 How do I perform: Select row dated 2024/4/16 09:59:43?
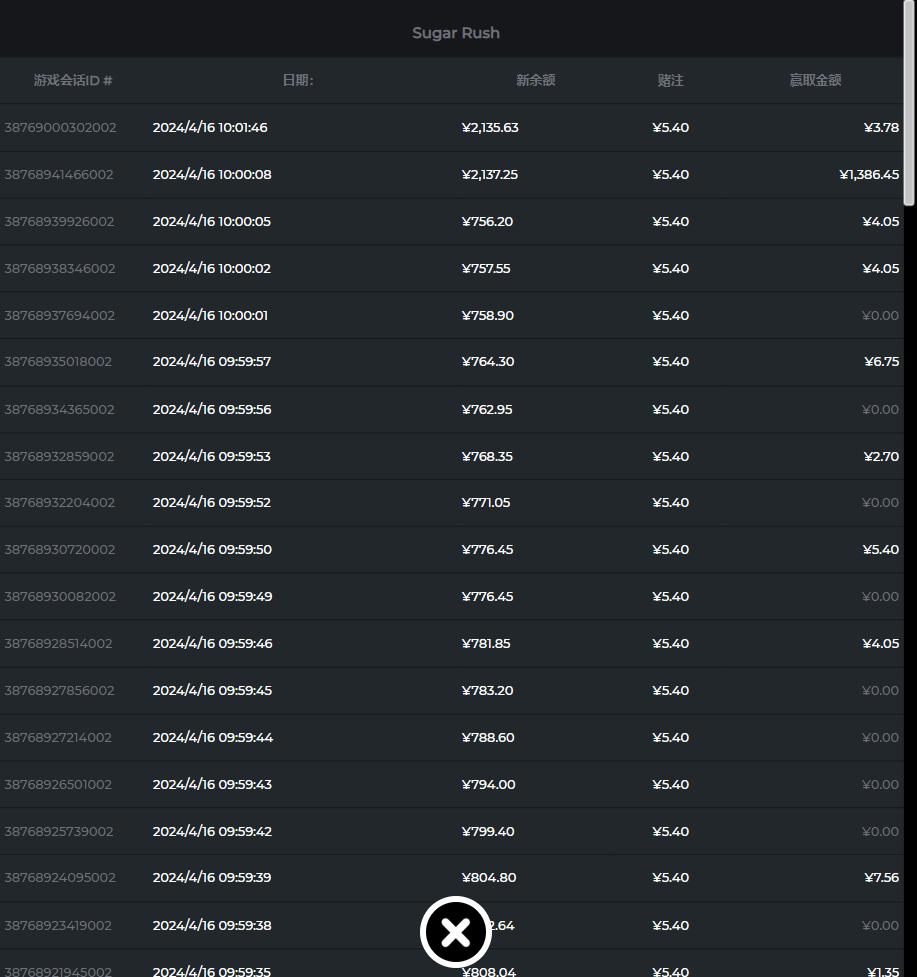(x=212, y=784)
